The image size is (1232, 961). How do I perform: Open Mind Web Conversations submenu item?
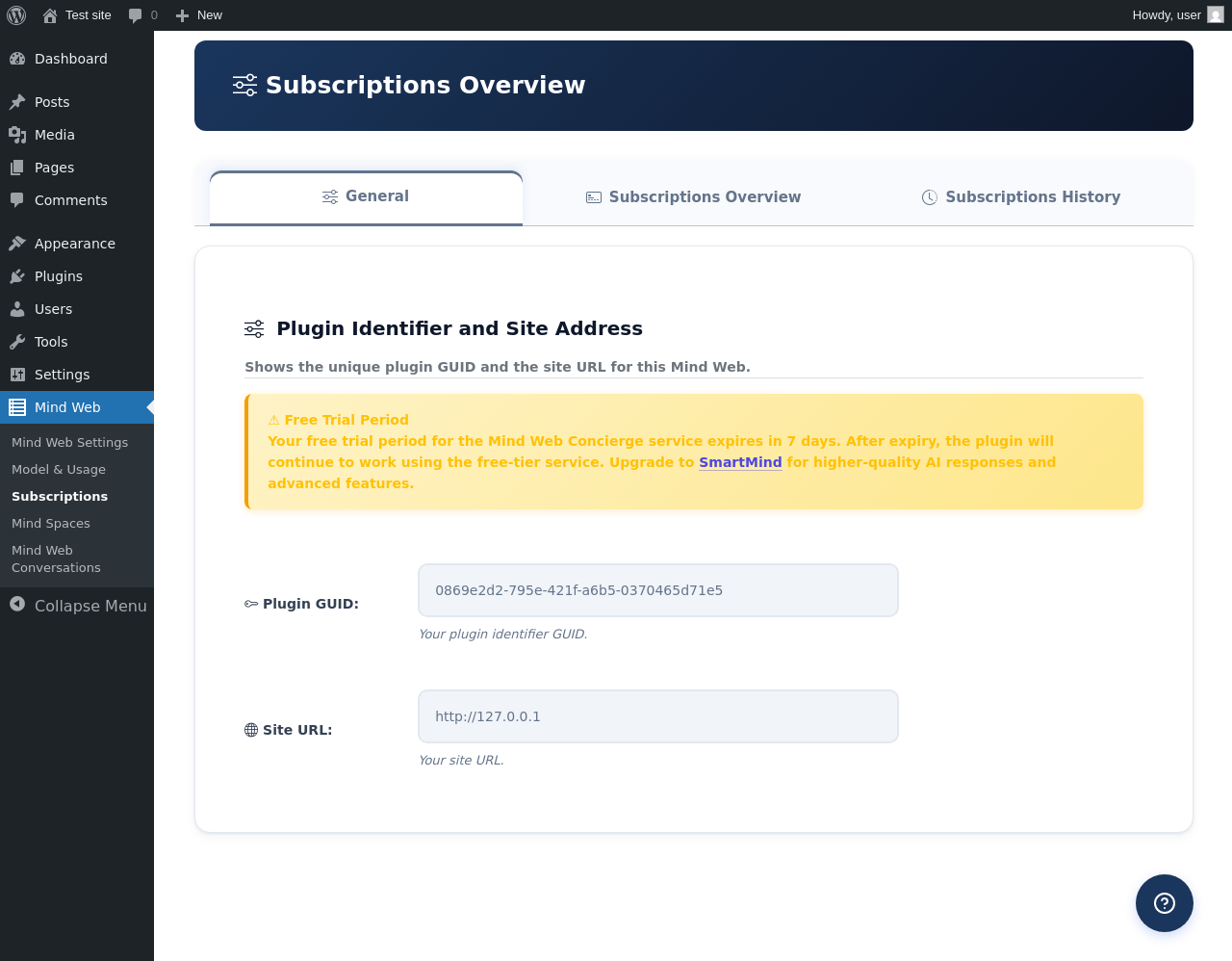pyautogui.click(x=56, y=559)
